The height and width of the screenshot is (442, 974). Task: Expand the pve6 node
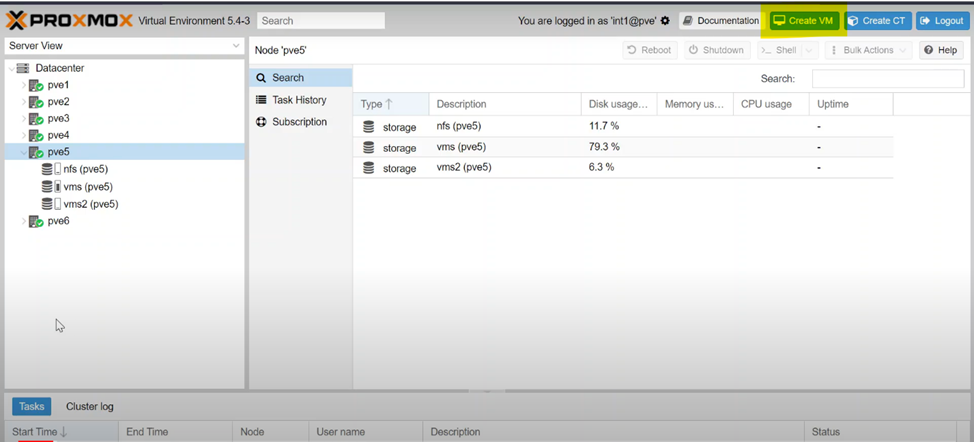coord(24,221)
